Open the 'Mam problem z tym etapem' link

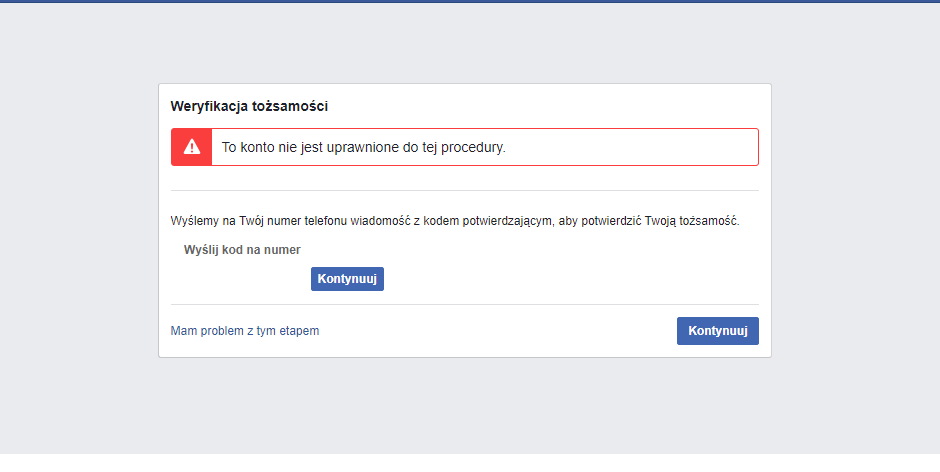[245, 331]
